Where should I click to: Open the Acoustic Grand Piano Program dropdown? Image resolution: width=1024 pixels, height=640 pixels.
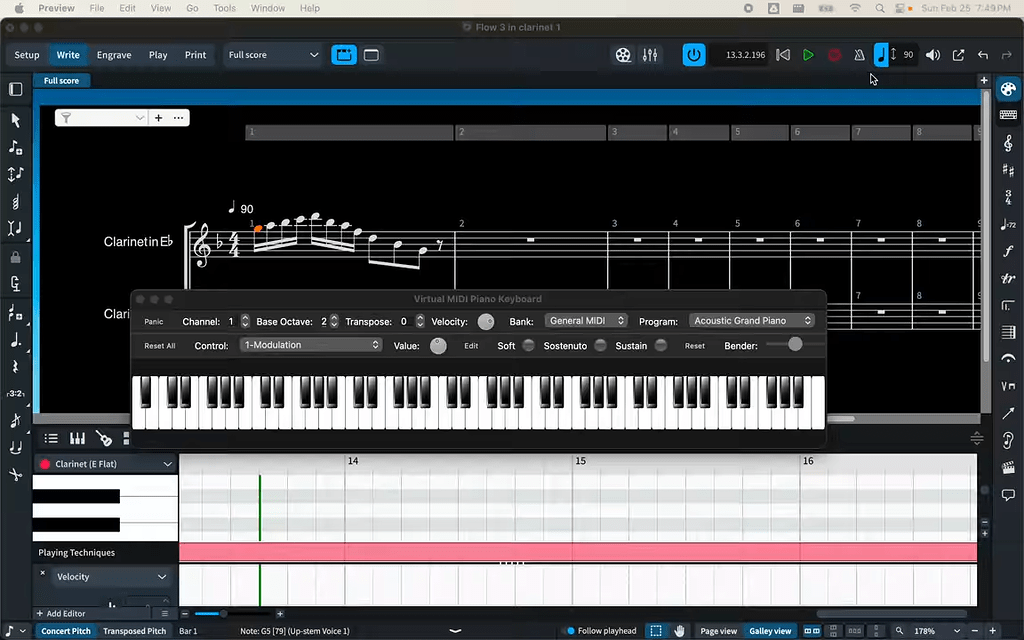tap(752, 321)
